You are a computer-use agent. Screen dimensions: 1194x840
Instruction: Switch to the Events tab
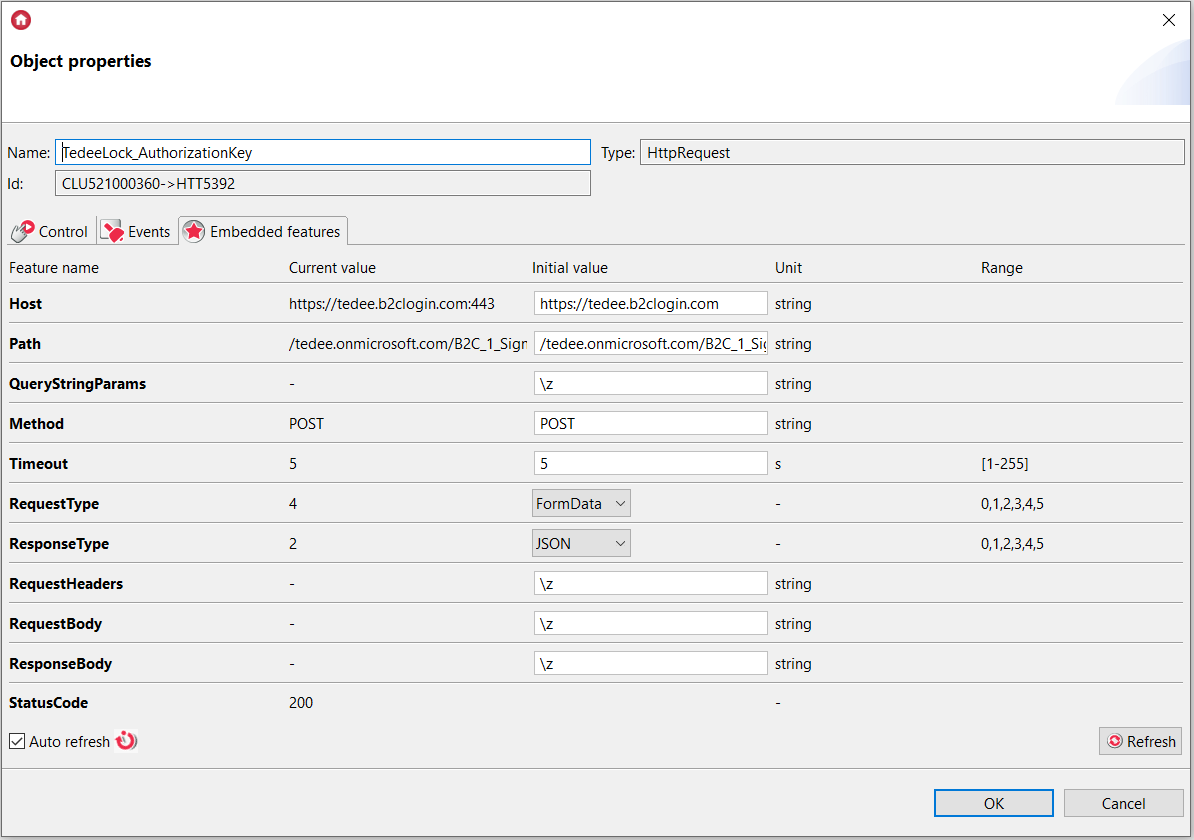136,232
